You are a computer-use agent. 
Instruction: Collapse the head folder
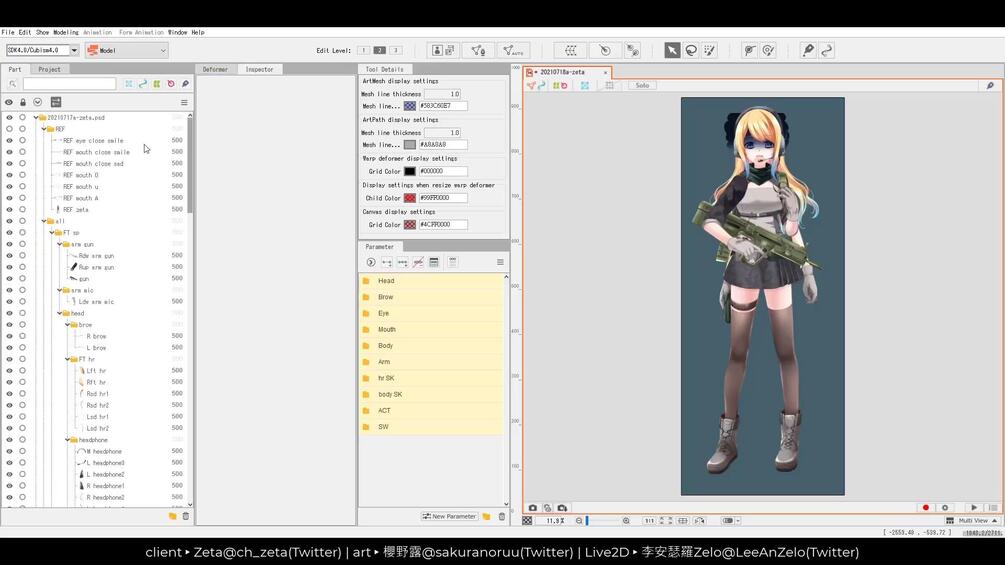(x=60, y=313)
